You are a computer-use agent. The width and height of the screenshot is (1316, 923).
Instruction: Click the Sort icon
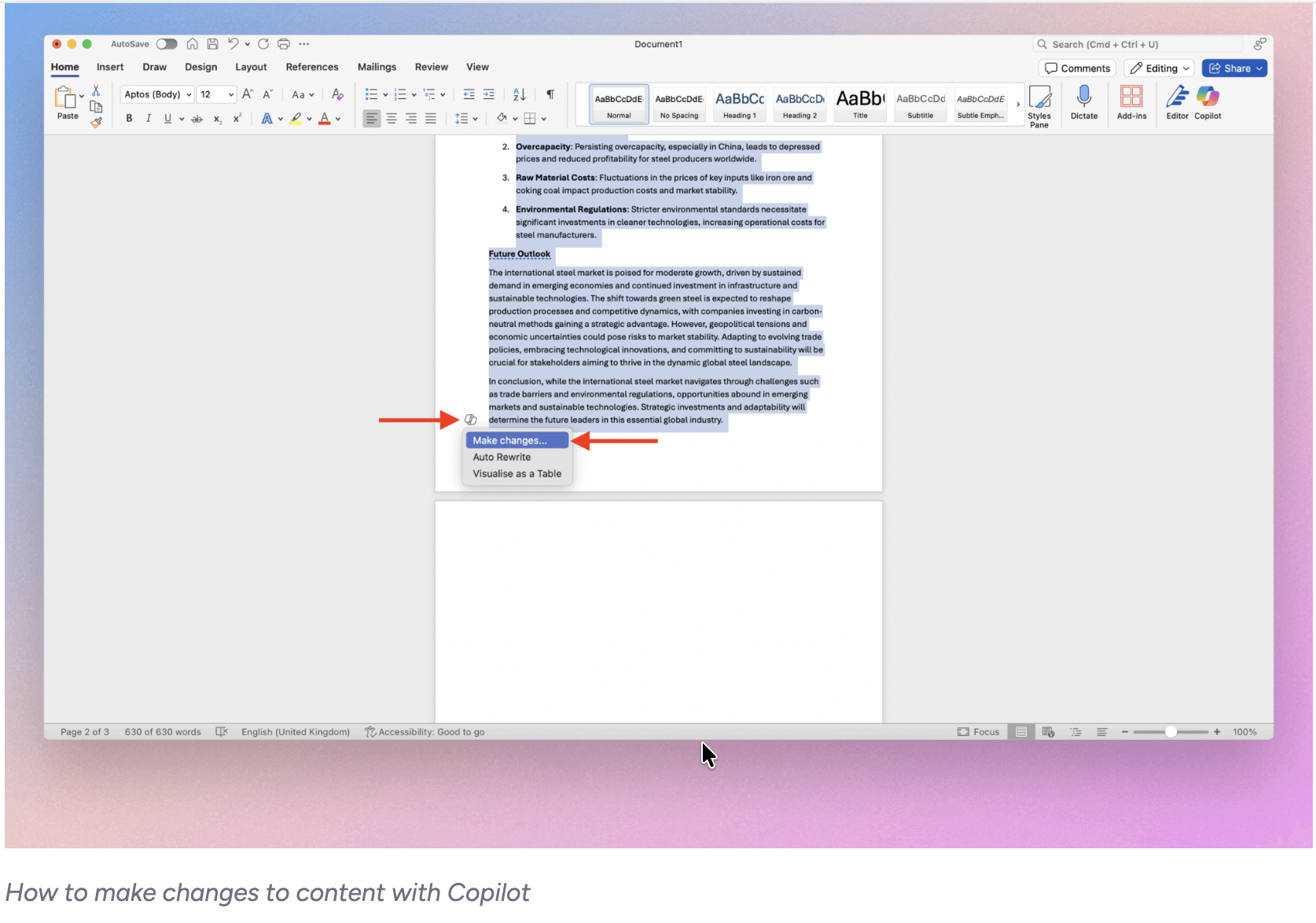tap(518, 94)
